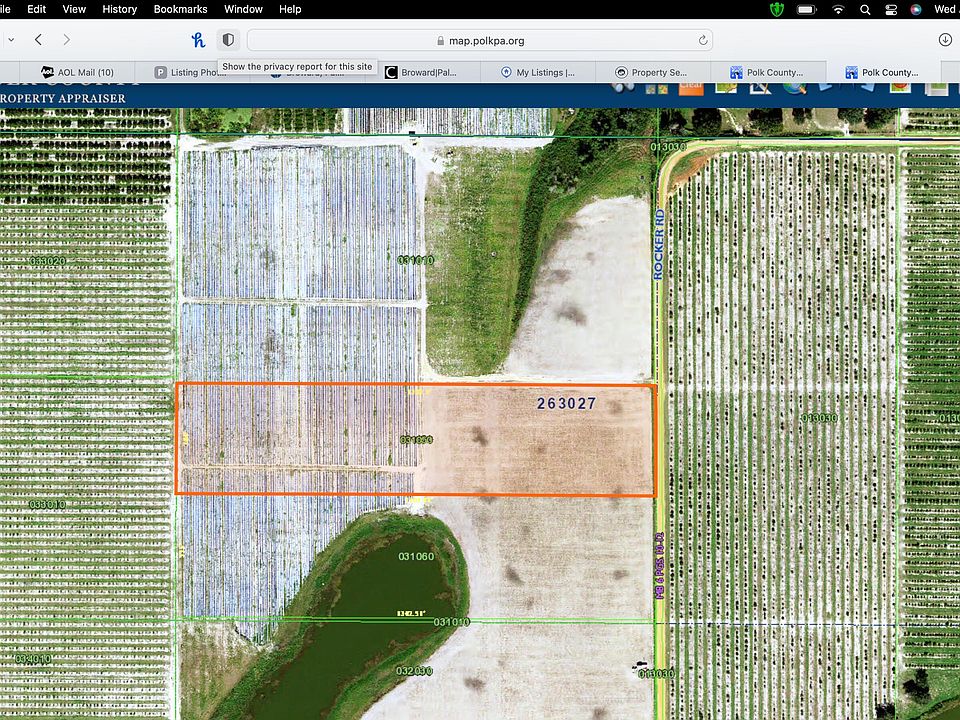This screenshot has width=960, height=720.
Task: Switch to the AOL Mail (10) tab
Action: pos(78,72)
